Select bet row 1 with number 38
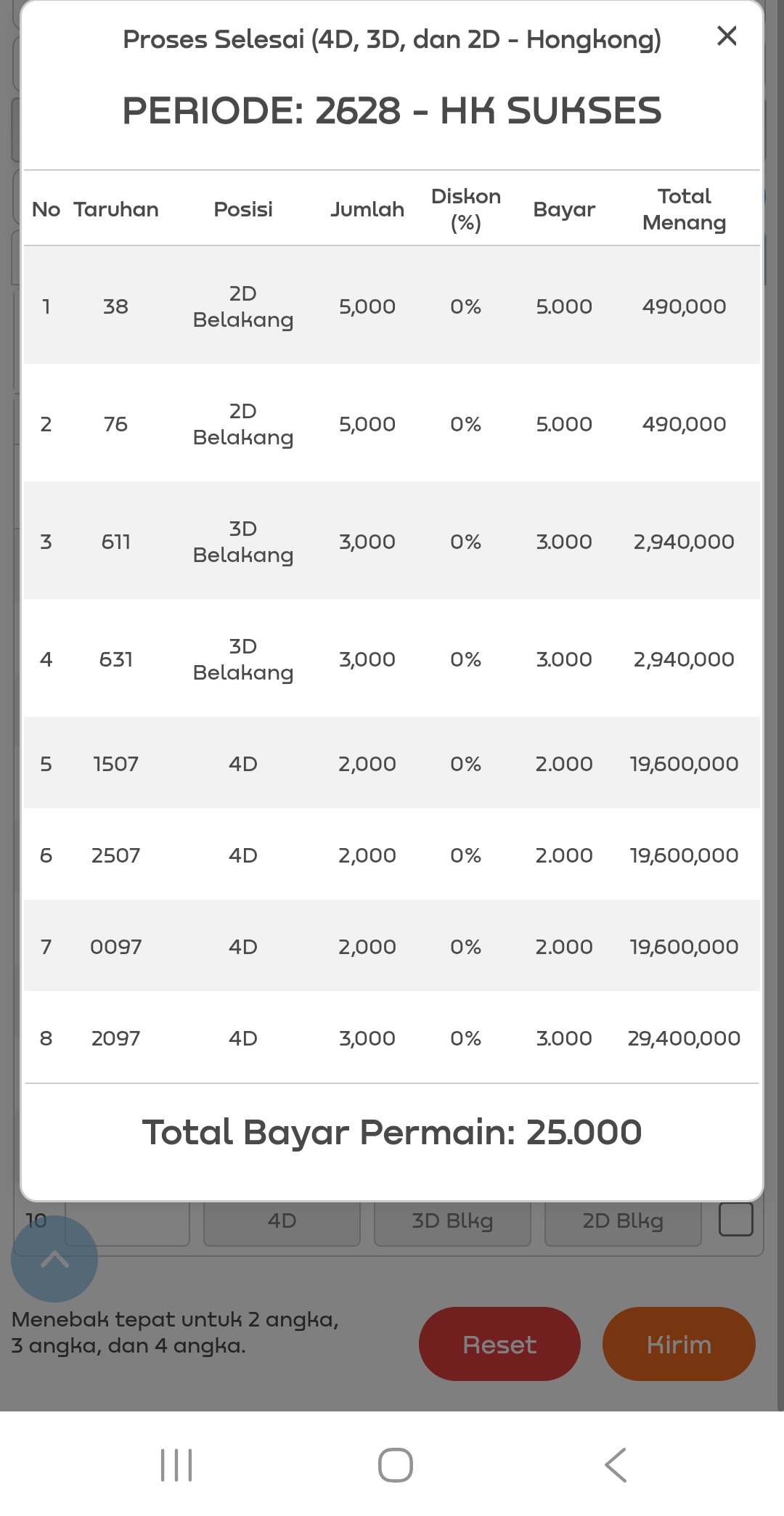Viewport: 784px width, 1516px height. click(115, 306)
